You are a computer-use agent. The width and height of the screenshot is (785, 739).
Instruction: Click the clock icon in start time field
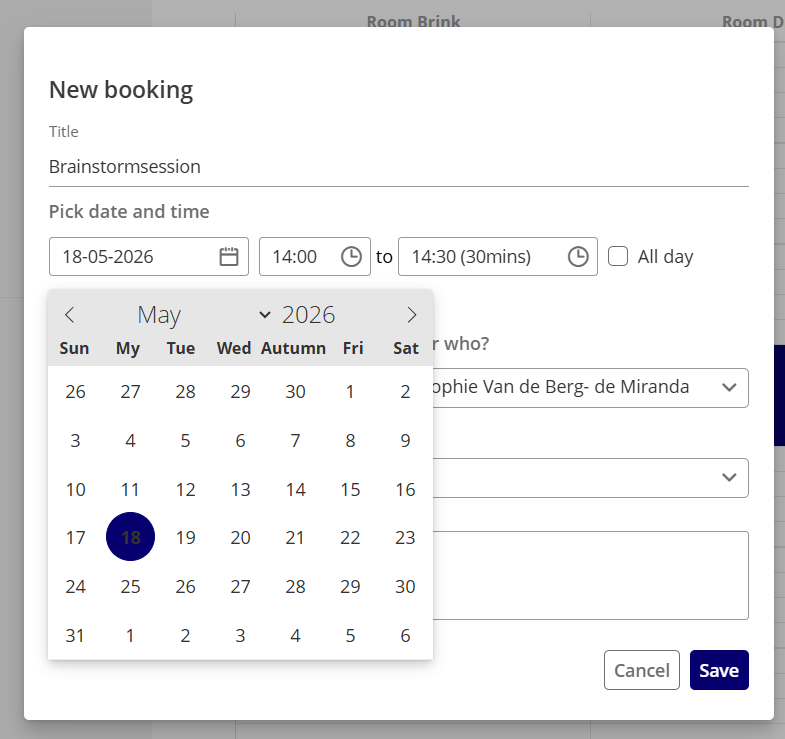click(351, 256)
